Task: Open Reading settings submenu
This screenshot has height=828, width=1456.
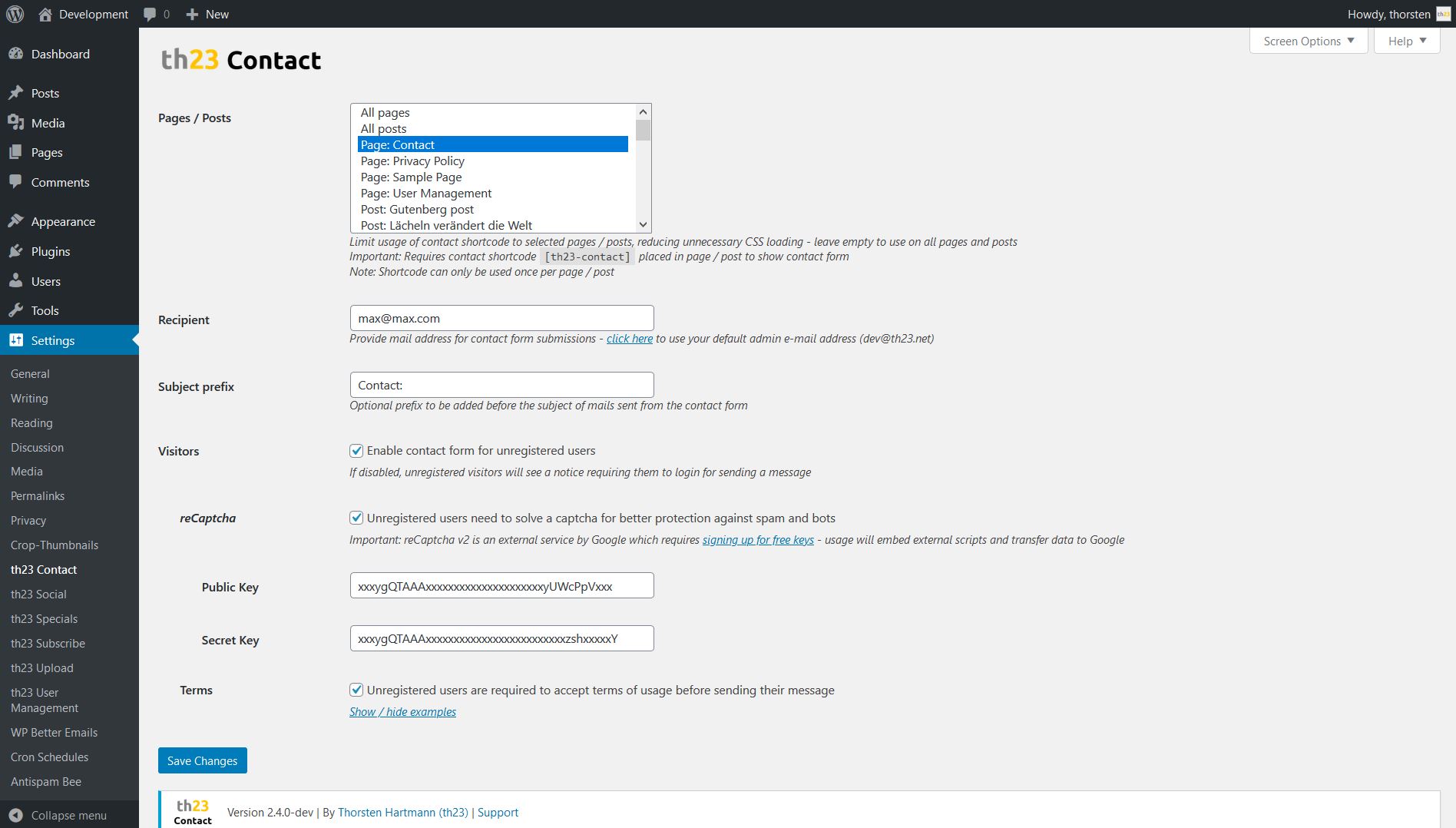Action: (x=31, y=423)
